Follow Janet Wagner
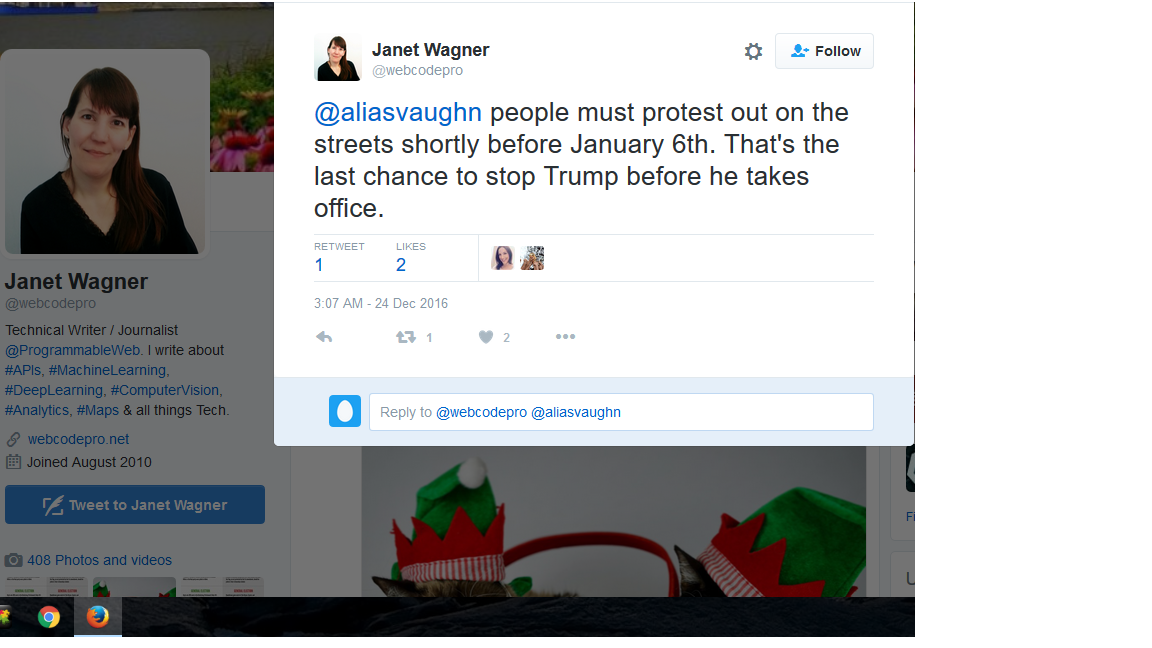1152x648 pixels. 824,51
